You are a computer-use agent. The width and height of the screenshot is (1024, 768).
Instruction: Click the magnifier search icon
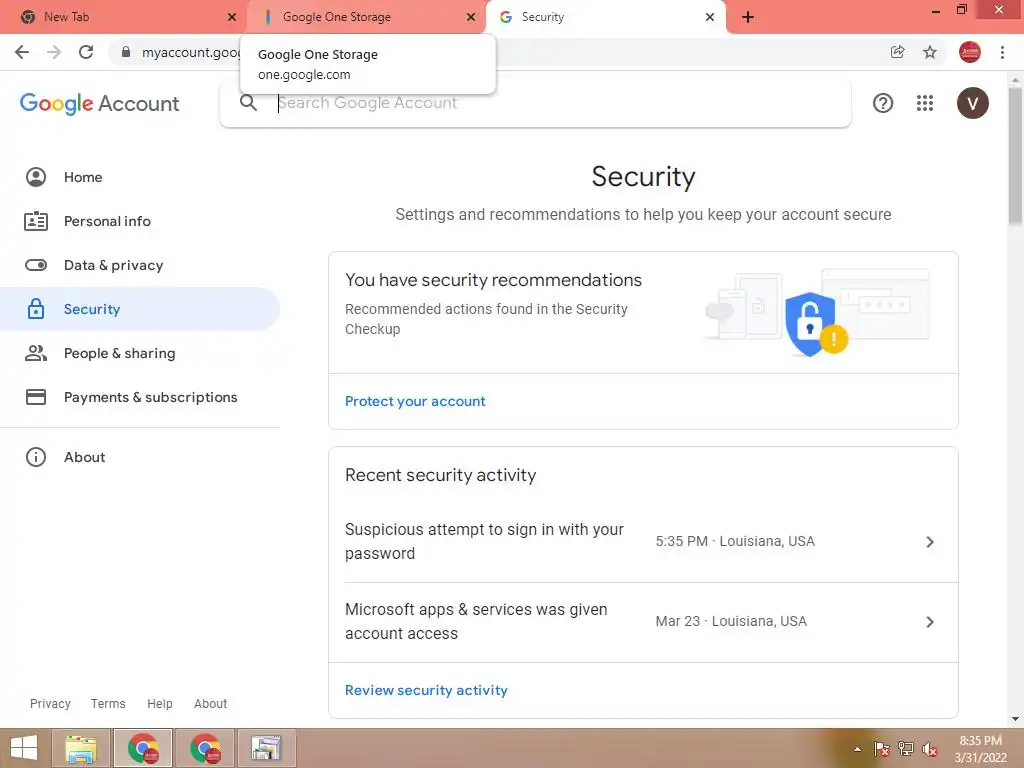tap(248, 103)
